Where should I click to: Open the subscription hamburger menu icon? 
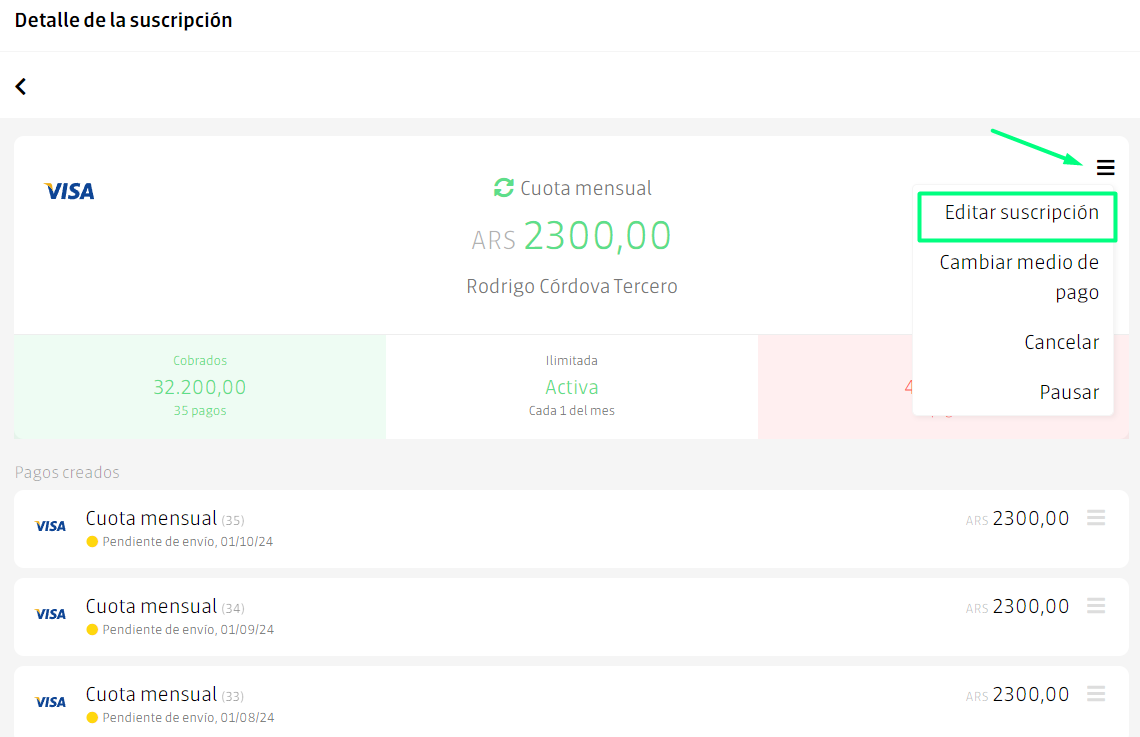(x=1105, y=168)
